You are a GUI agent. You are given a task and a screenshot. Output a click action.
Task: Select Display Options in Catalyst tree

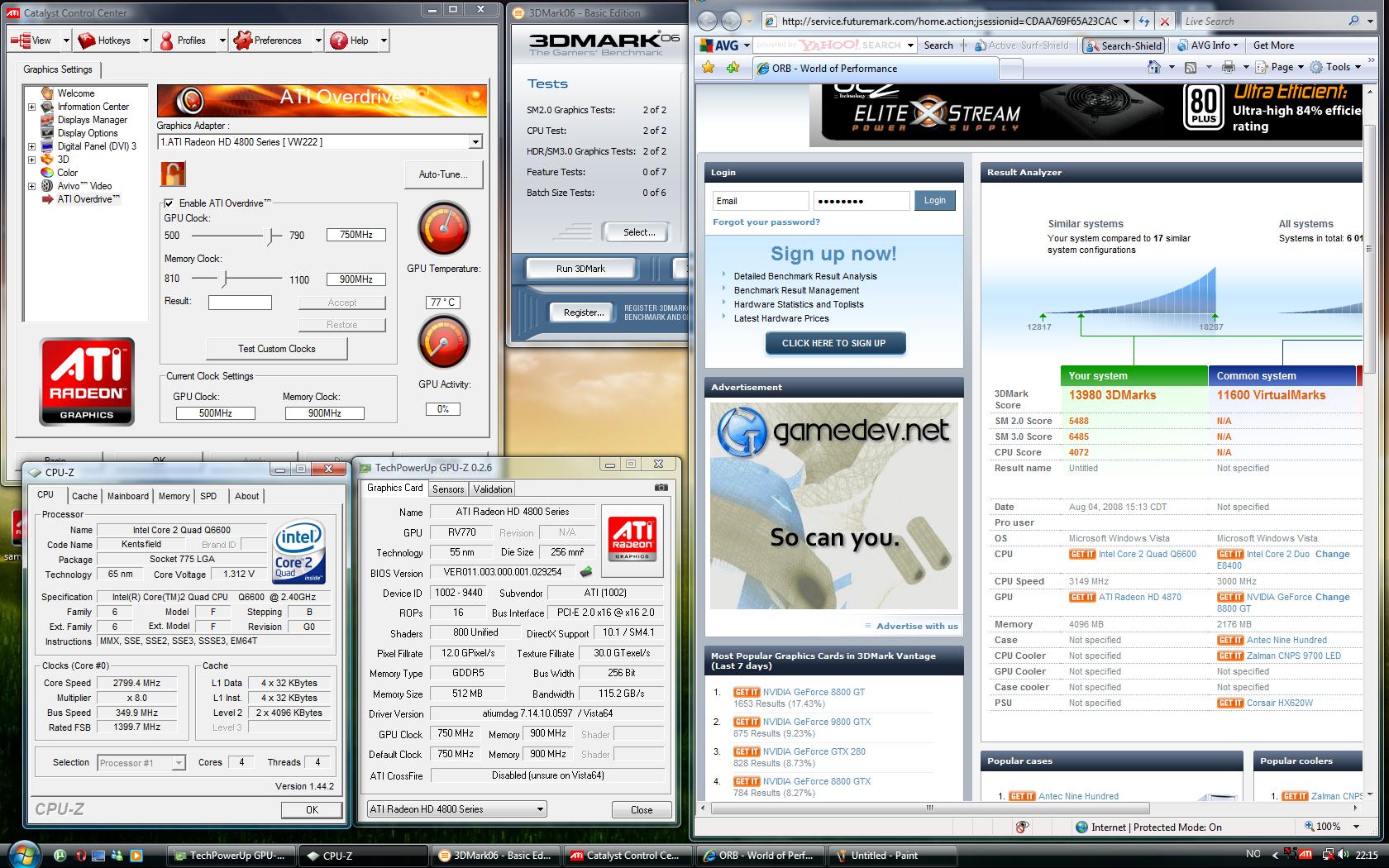(87, 133)
